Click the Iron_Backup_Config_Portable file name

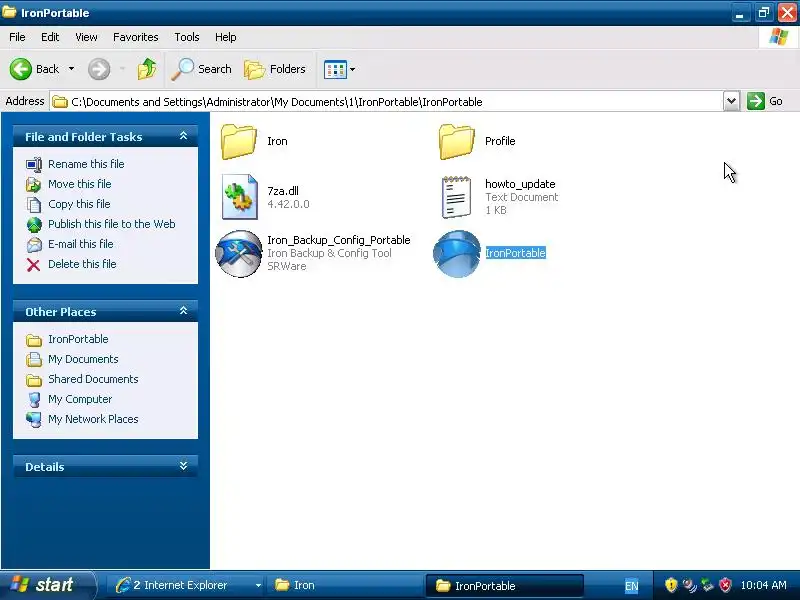(339, 240)
